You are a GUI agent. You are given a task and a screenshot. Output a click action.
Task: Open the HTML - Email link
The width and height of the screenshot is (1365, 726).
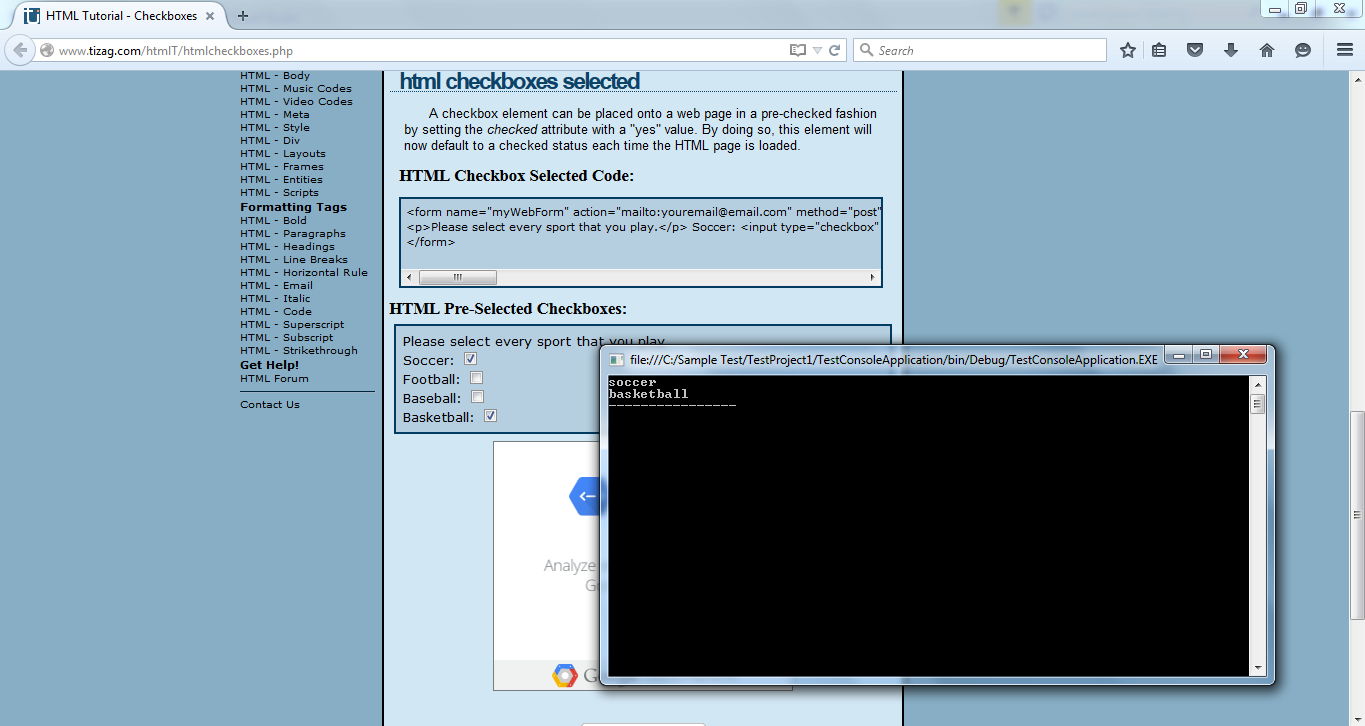pyautogui.click(x=276, y=285)
